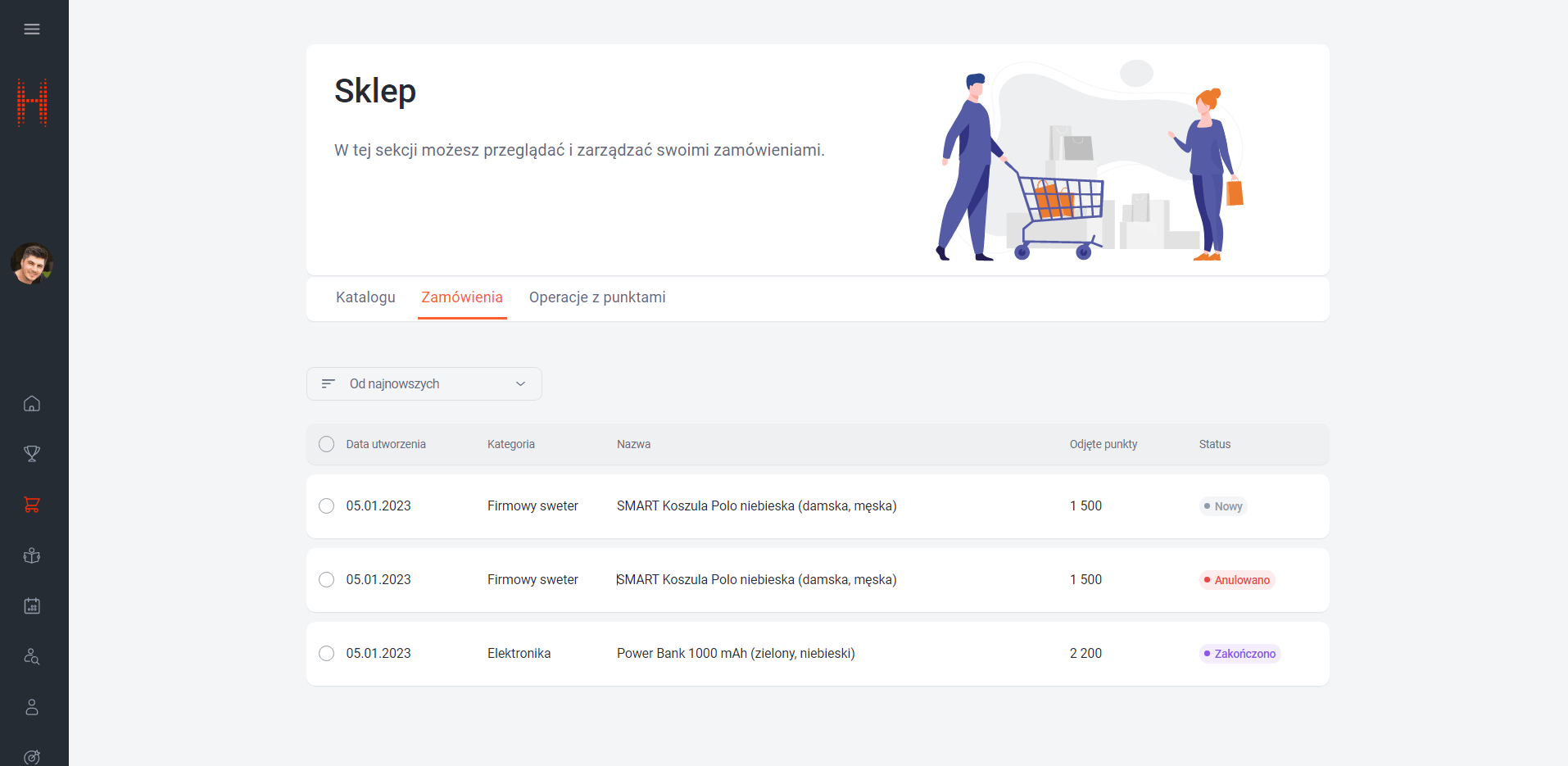Select the red shopping cart icon
The height and width of the screenshot is (766, 1568).
[x=32, y=505]
